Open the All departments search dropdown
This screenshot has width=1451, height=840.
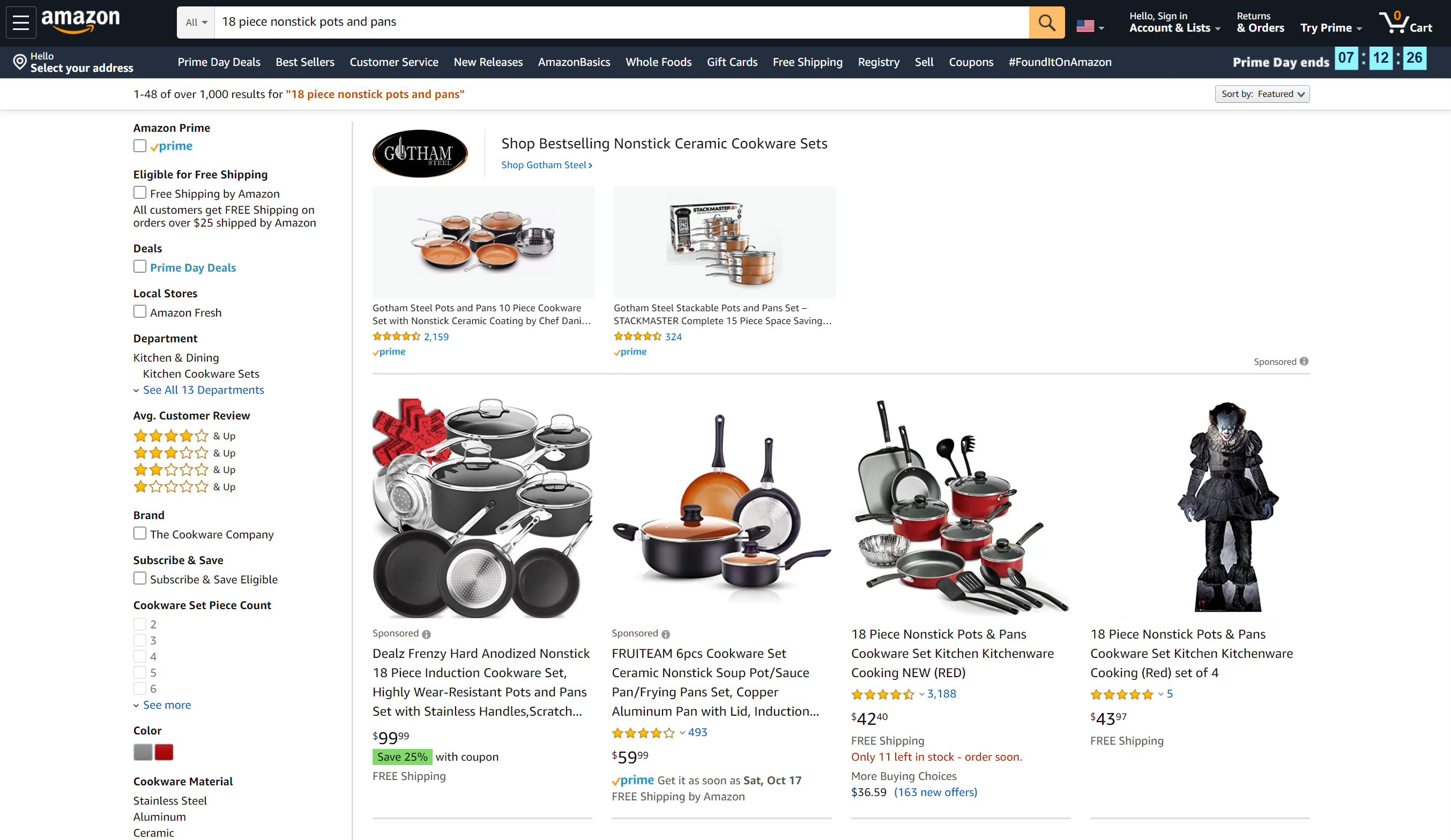(196, 22)
